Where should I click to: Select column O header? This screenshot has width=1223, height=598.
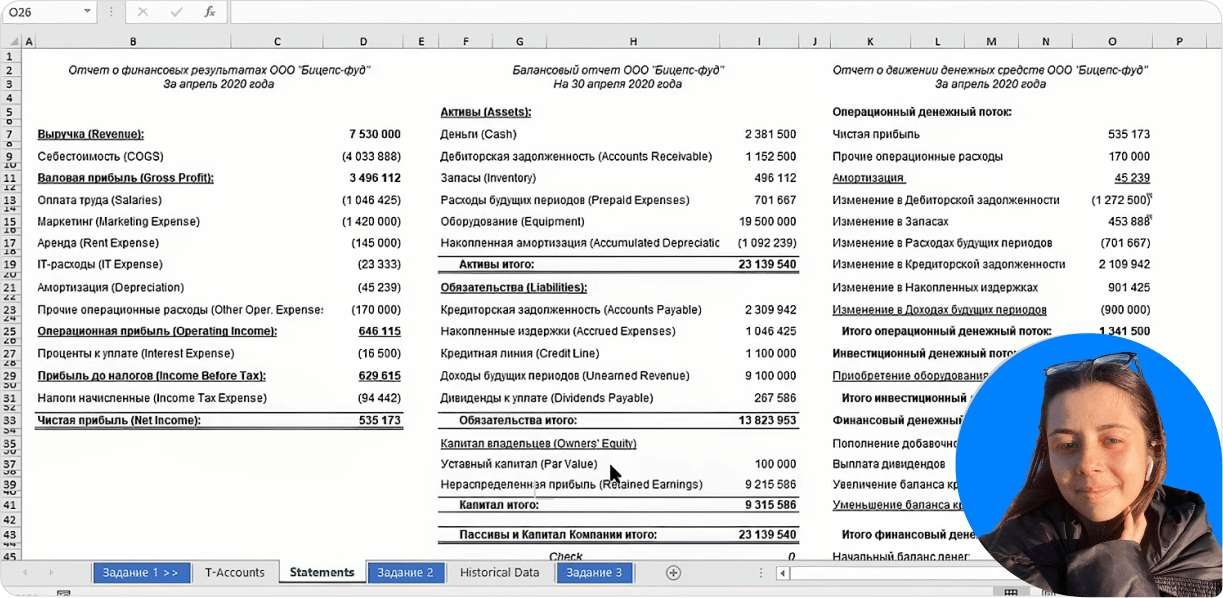(x=1112, y=41)
